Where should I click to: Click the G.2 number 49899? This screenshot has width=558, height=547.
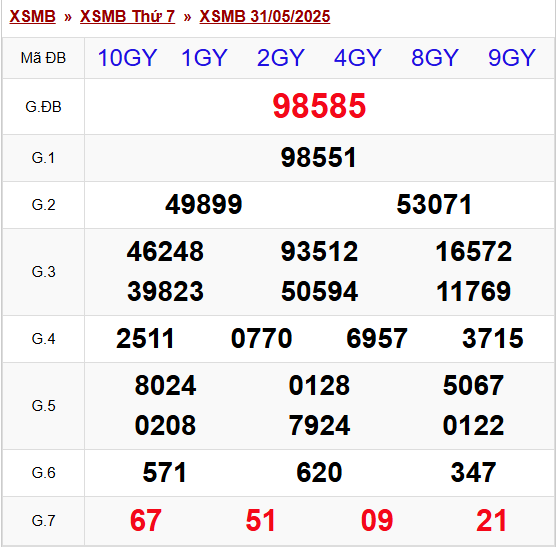[204, 205]
